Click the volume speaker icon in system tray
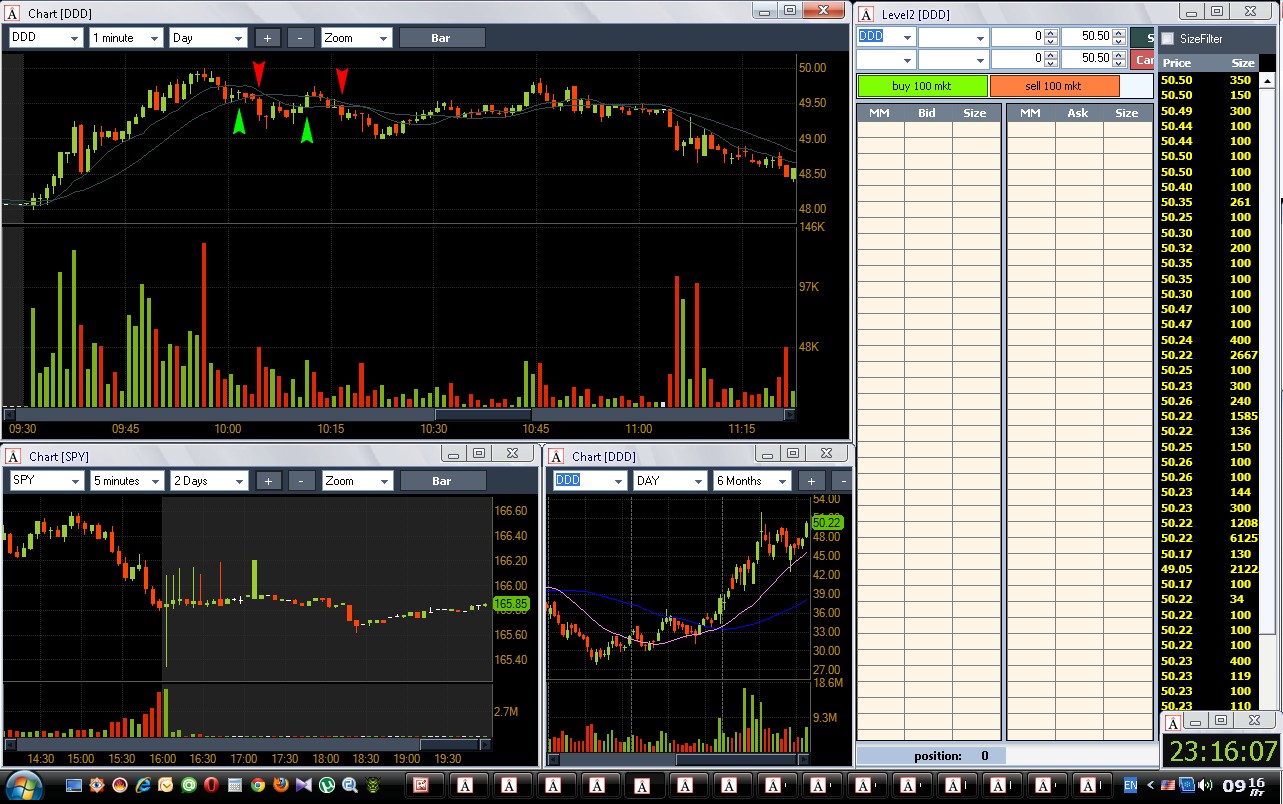Viewport: 1283px width, 804px height. pyautogui.click(x=1205, y=785)
